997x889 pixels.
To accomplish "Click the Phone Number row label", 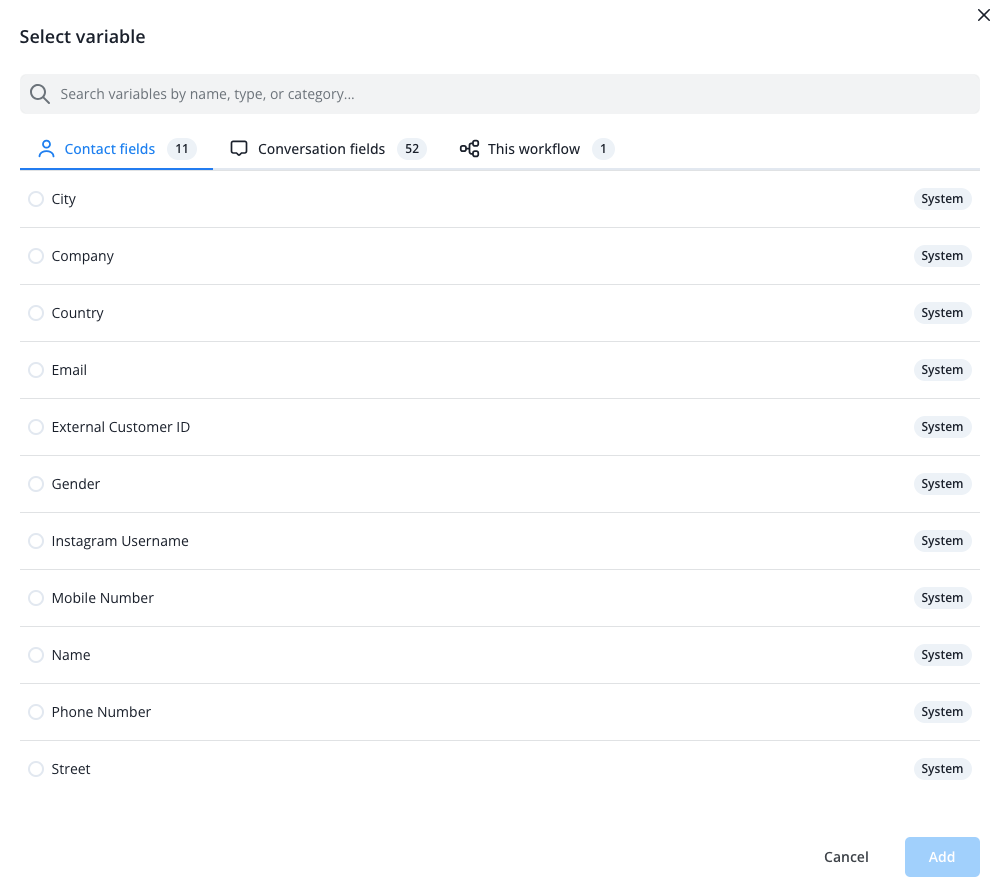I will [101, 712].
